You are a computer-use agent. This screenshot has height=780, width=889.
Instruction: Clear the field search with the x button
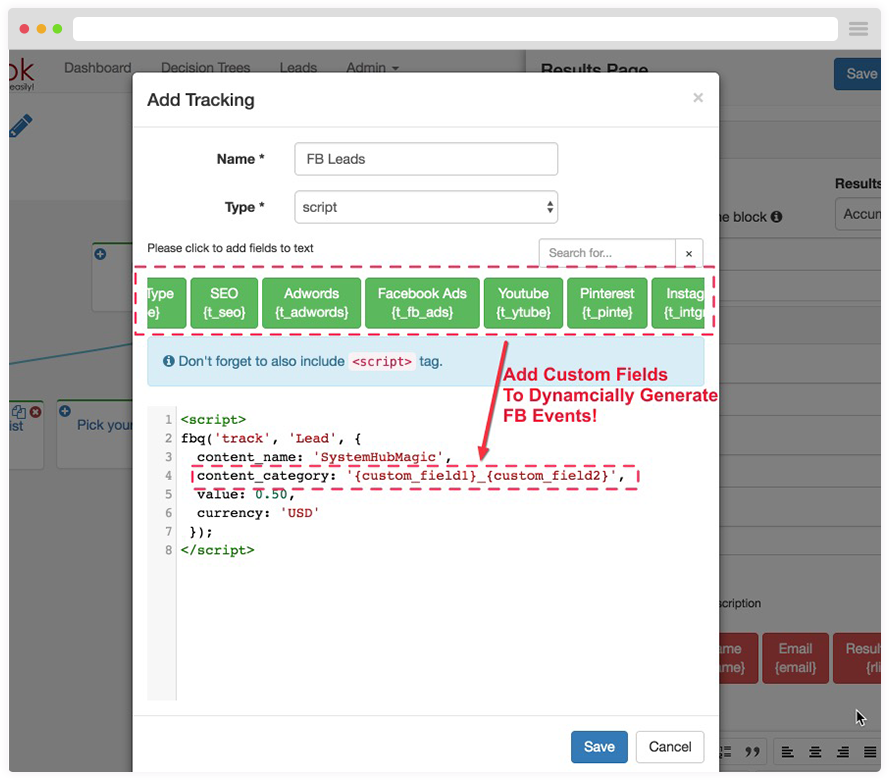click(689, 253)
